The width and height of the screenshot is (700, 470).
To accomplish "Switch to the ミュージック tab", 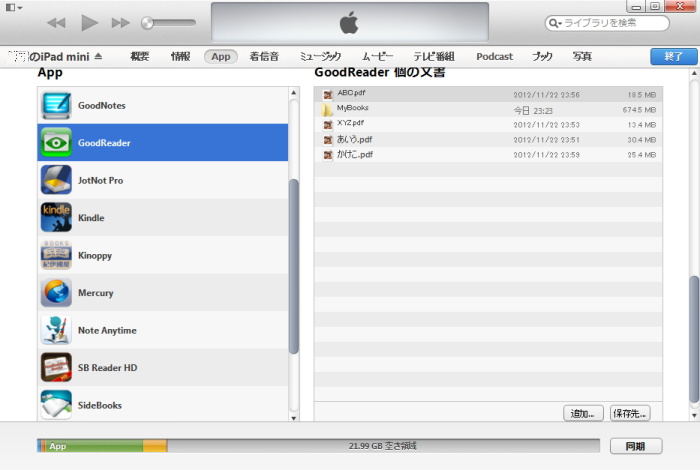I will (x=320, y=57).
